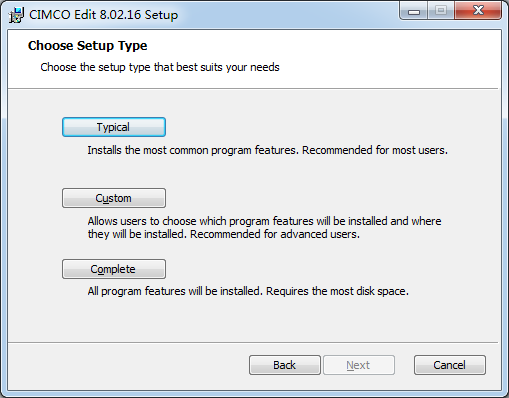The width and height of the screenshot is (509, 398).
Task: Cancel the CIMCO Edit installation
Action: pyautogui.click(x=450, y=365)
